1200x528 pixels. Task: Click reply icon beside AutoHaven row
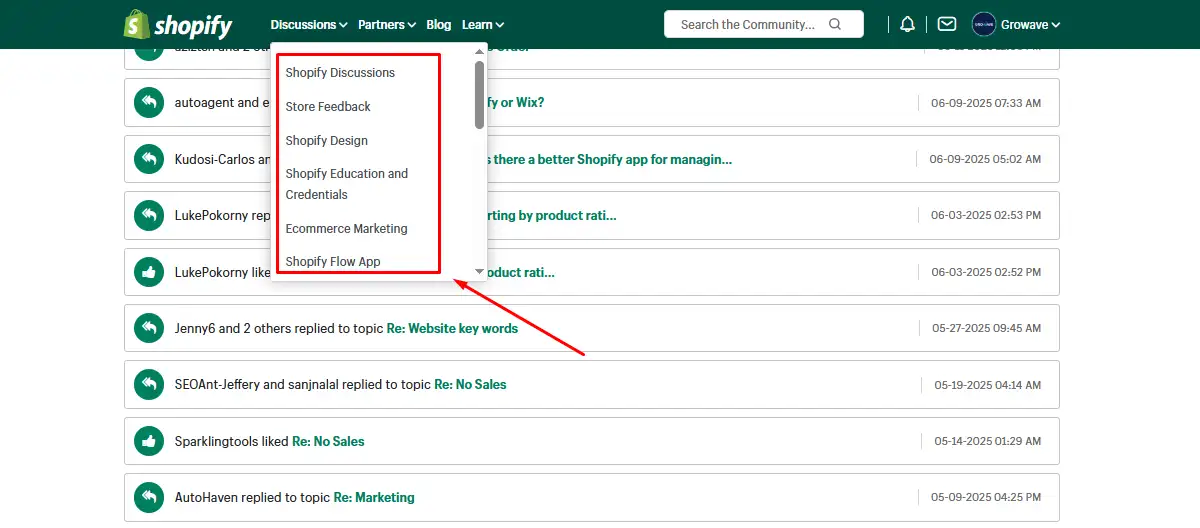149,497
